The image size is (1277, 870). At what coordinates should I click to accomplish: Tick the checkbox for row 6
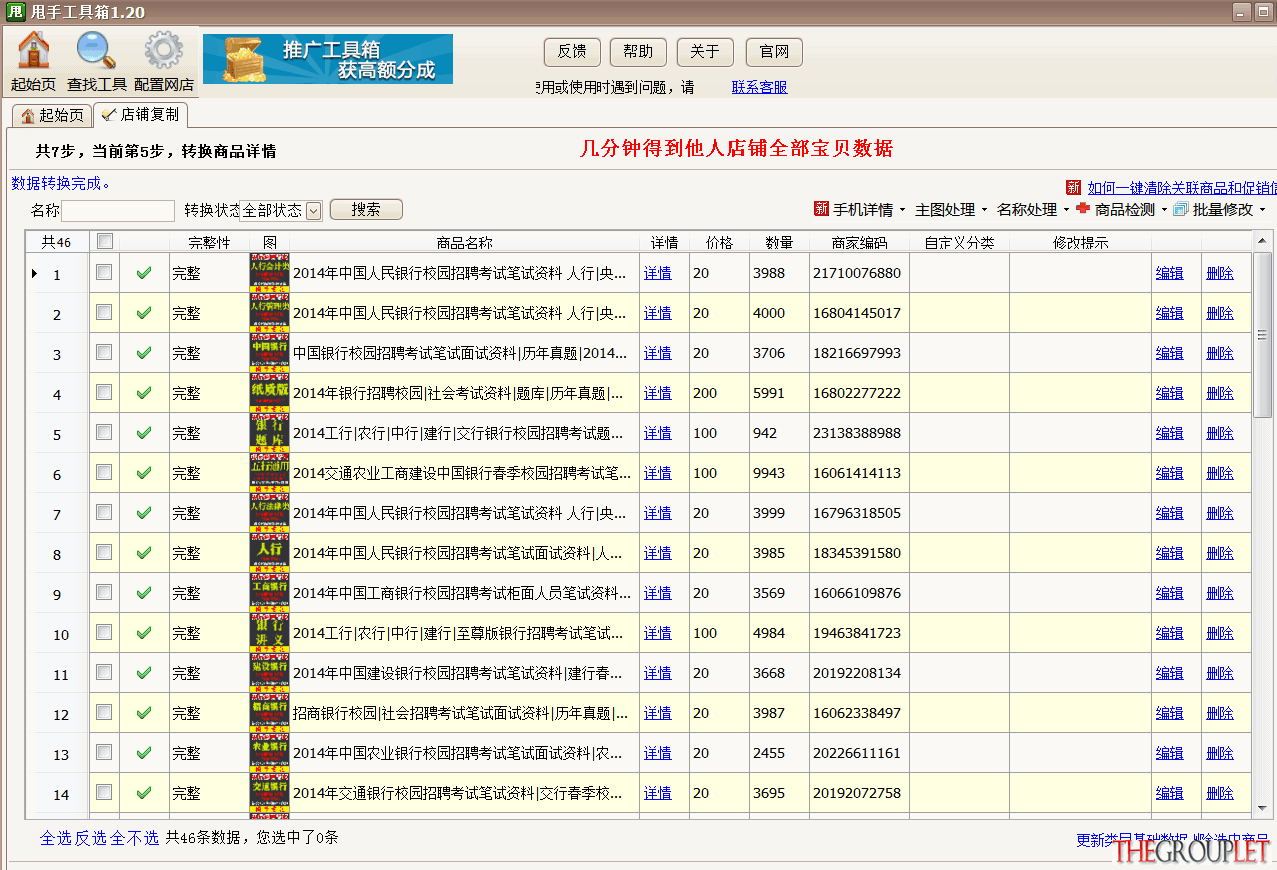104,472
